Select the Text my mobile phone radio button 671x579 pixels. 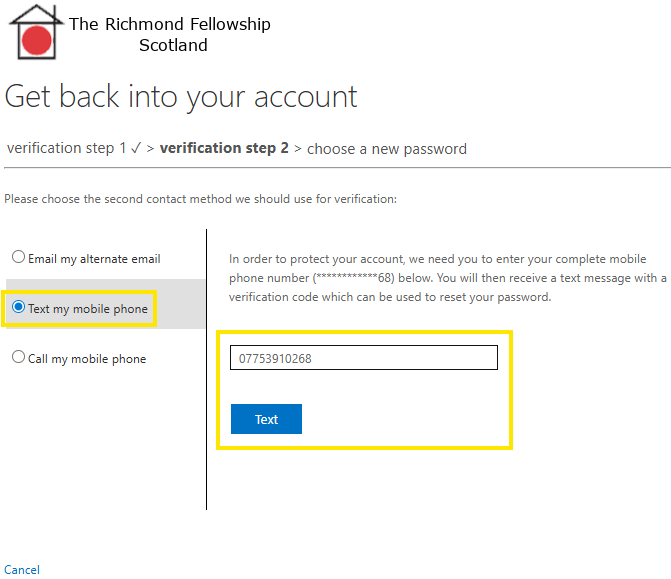(x=18, y=308)
